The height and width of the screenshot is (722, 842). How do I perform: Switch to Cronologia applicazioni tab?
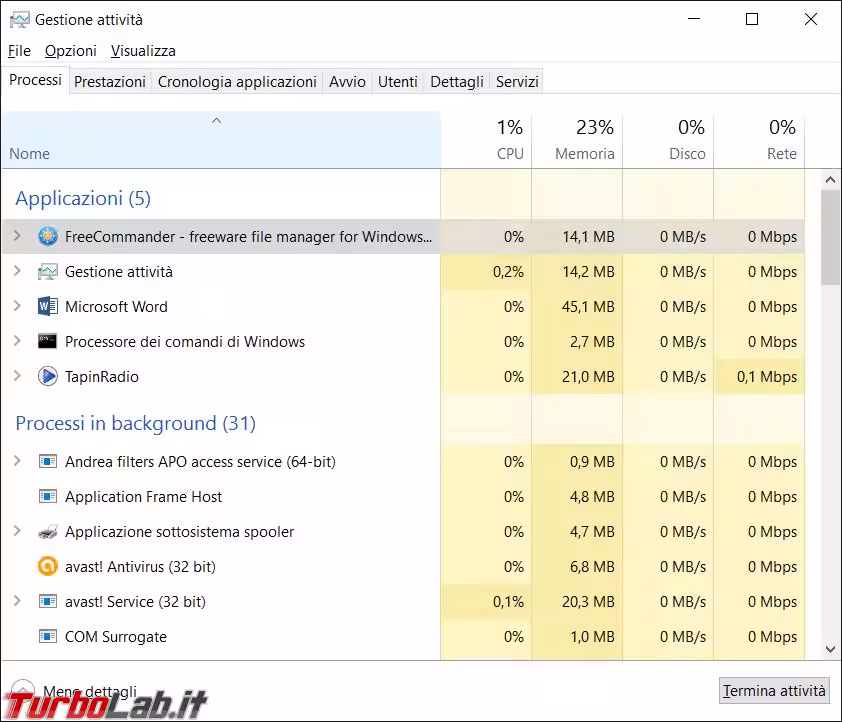[237, 82]
